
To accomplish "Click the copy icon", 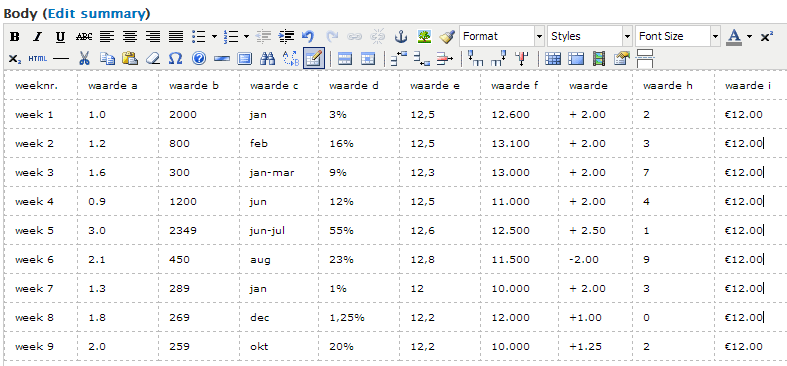I will (x=107, y=59).
